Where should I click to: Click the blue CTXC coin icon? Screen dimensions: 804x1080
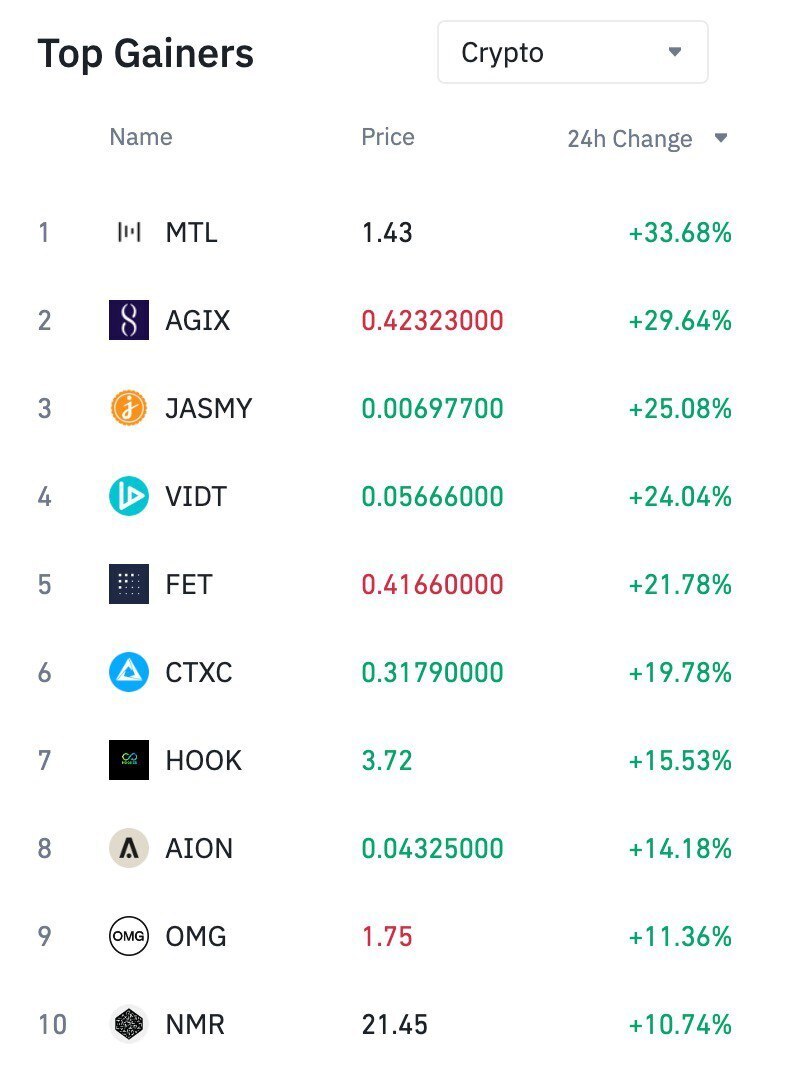(129, 673)
